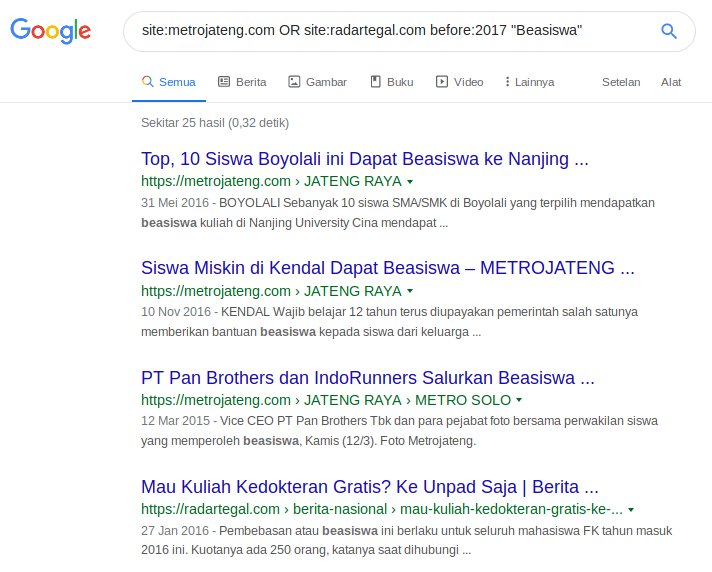
Task: Click the metrojateng.com URL under Boyolali result
Action: 271,181
